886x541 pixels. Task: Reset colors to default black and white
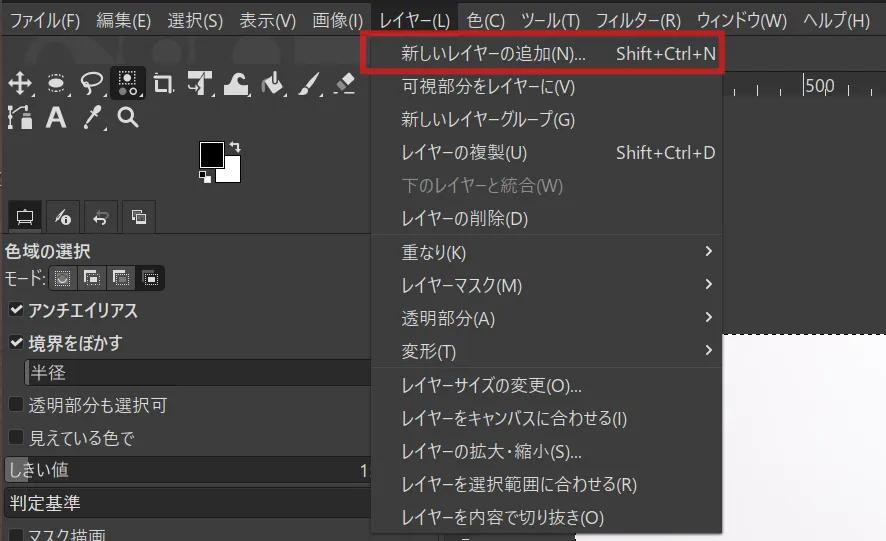coord(205,178)
